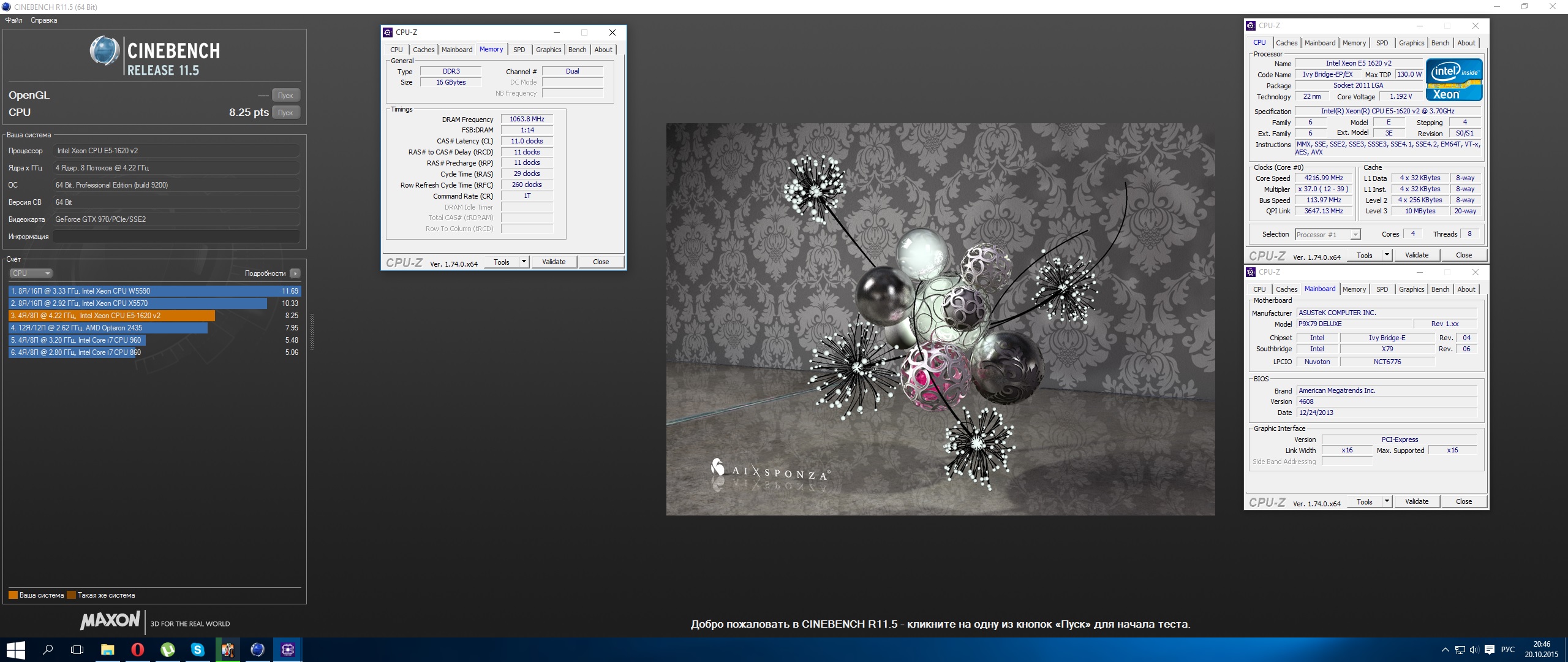Open Bench tab in Memory window
Screen dimensions: 1568x662
[x=577, y=50]
